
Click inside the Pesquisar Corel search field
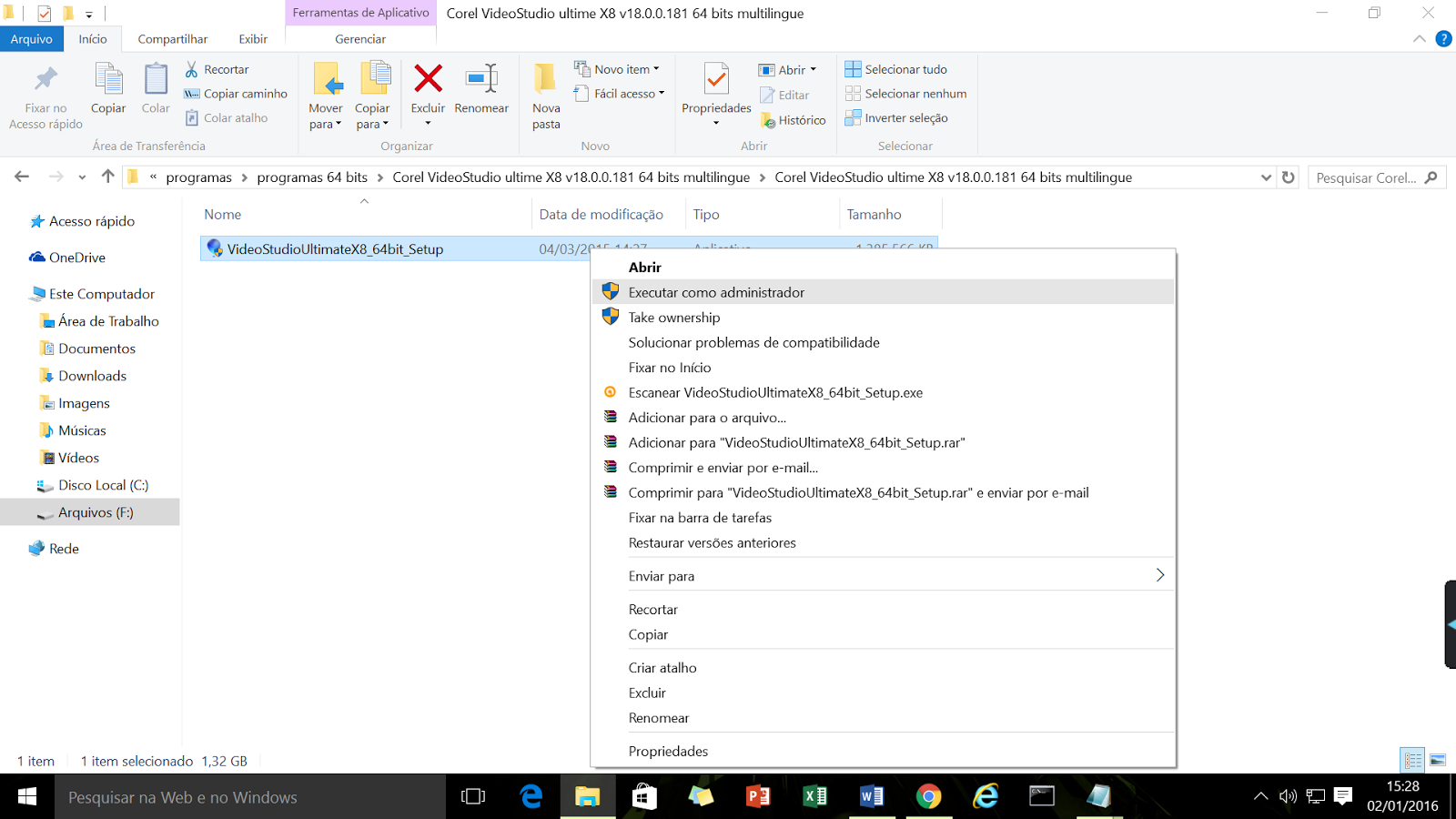click(1365, 177)
